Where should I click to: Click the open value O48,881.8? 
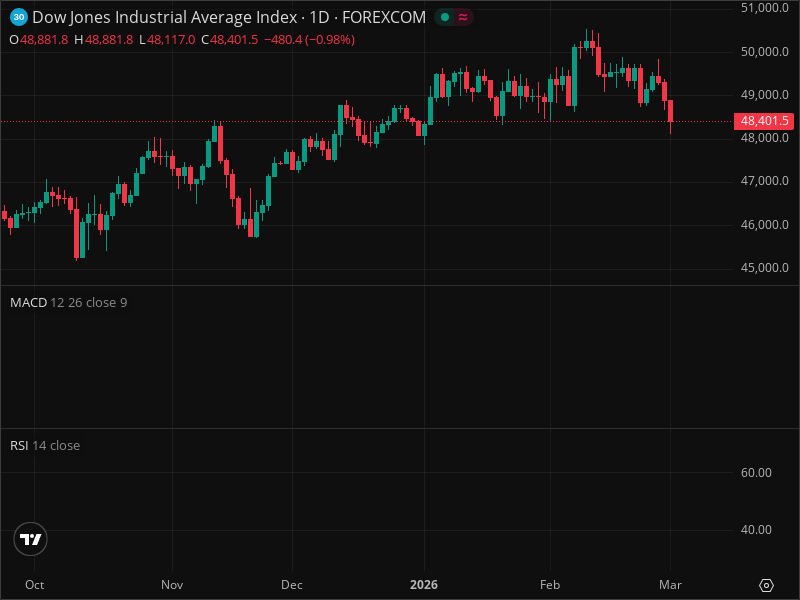(x=39, y=40)
